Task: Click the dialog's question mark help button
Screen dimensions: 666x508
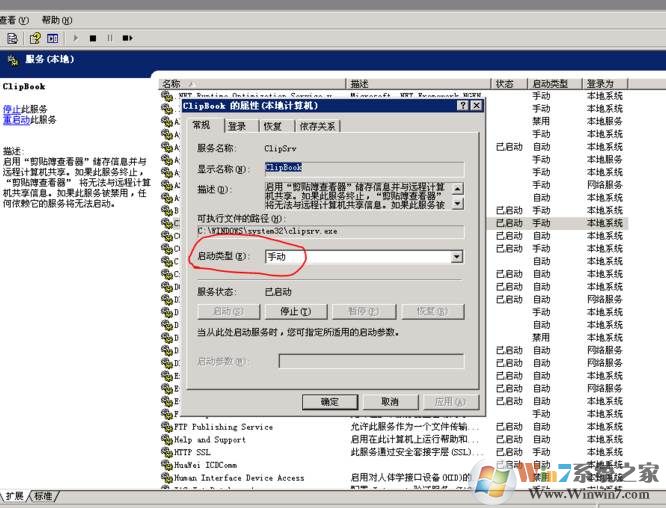Action: (x=462, y=105)
